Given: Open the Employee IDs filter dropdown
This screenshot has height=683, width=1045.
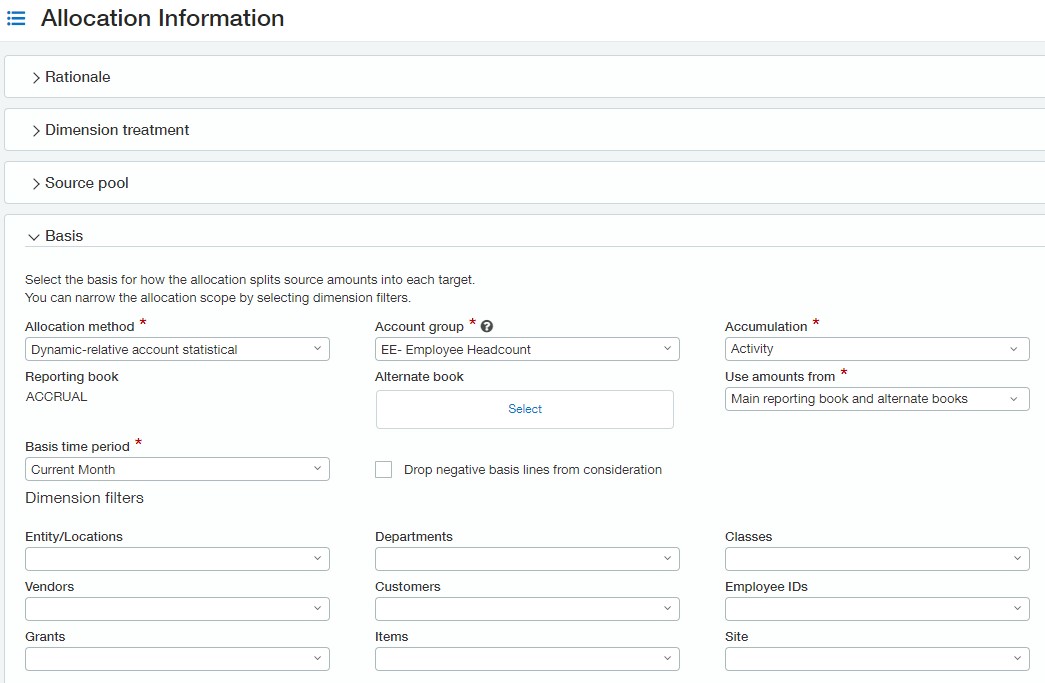Looking at the screenshot, I should pyautogui.click(x=877, y=609).
